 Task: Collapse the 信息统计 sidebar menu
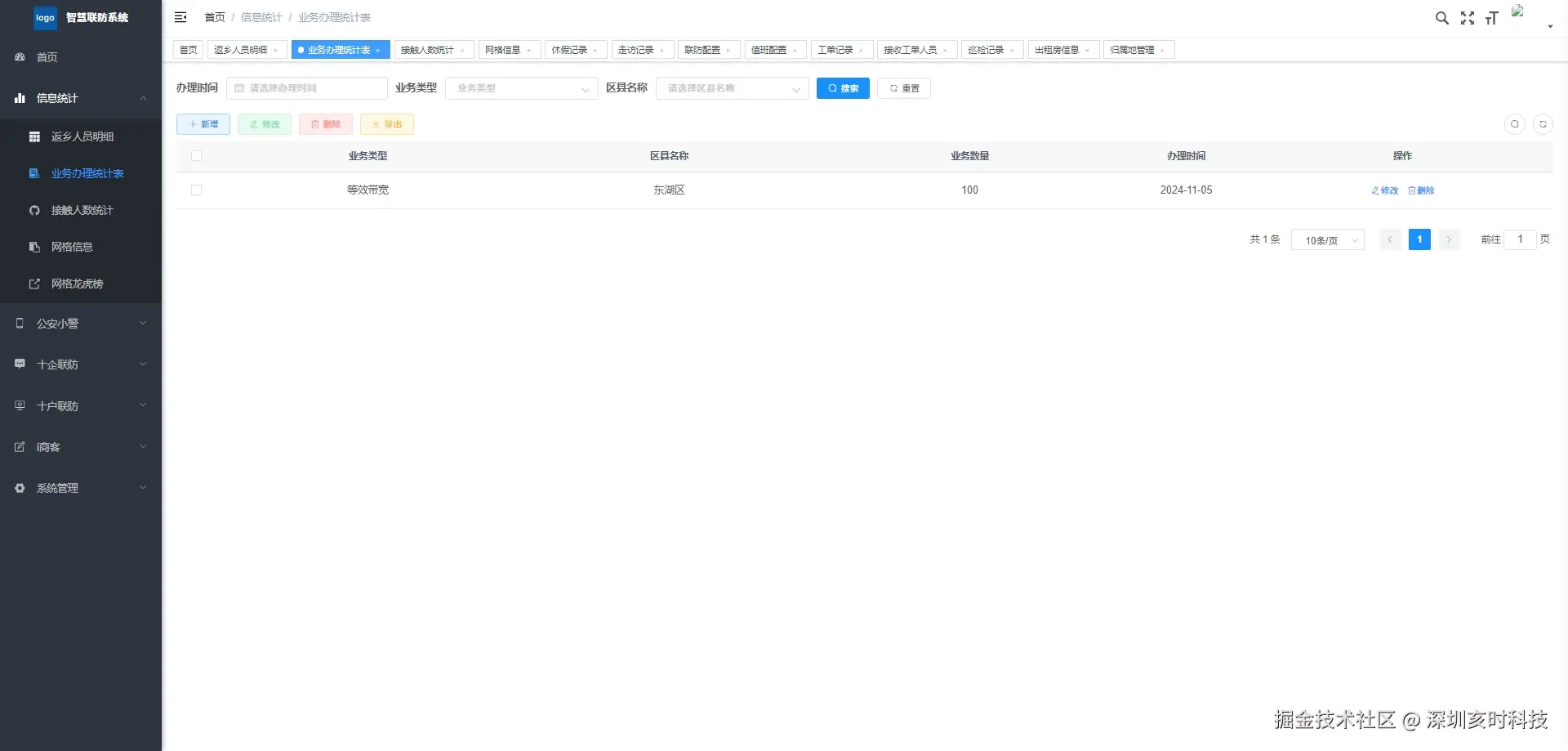pyautogui.click(x=81, y=98)
